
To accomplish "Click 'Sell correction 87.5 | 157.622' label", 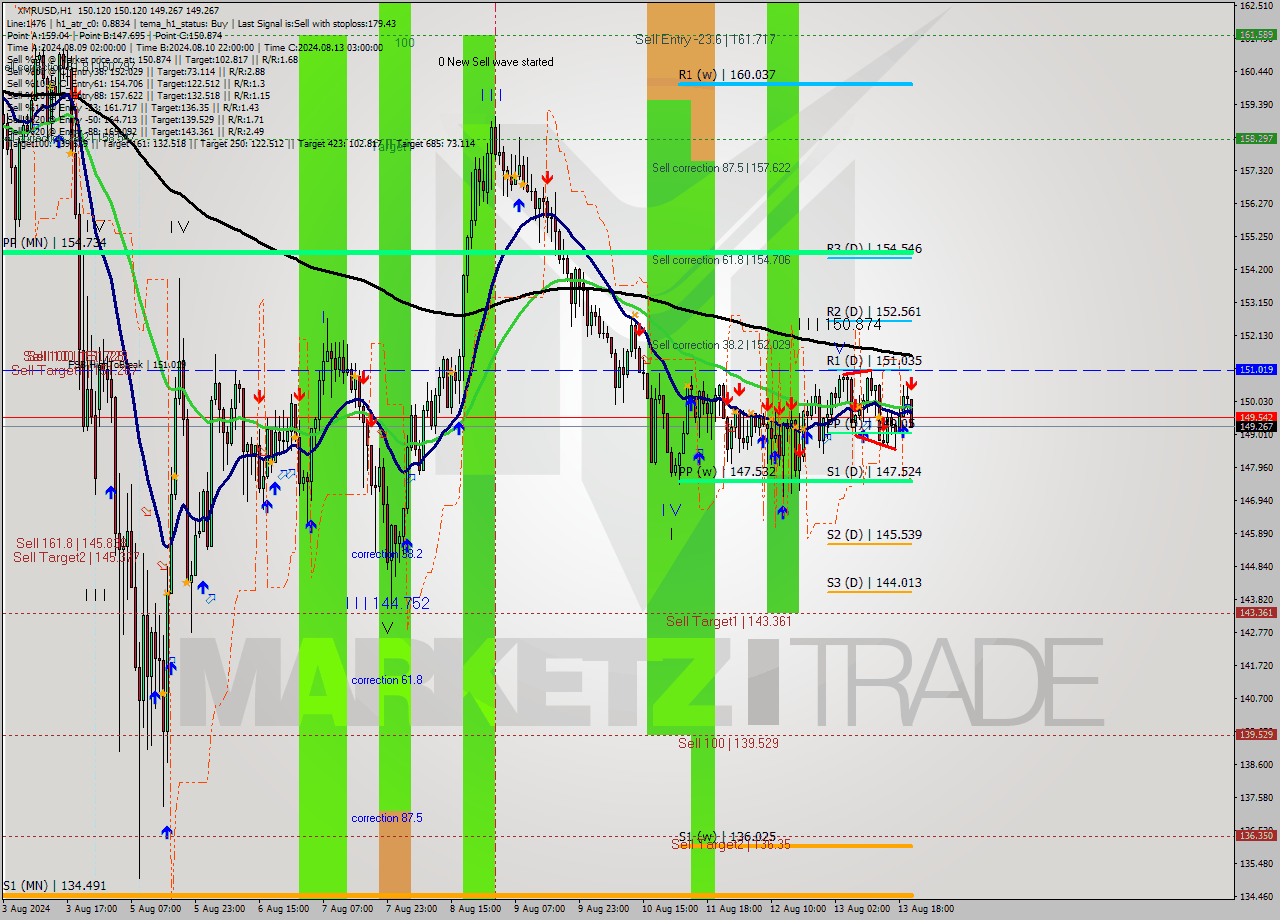I will (721, 168).
